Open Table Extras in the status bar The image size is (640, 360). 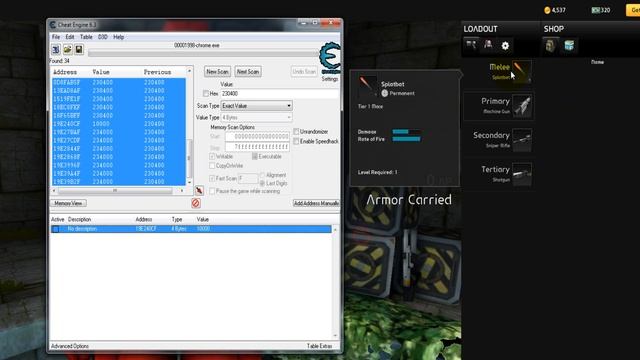pyautogui.click(x=320, y=346)
